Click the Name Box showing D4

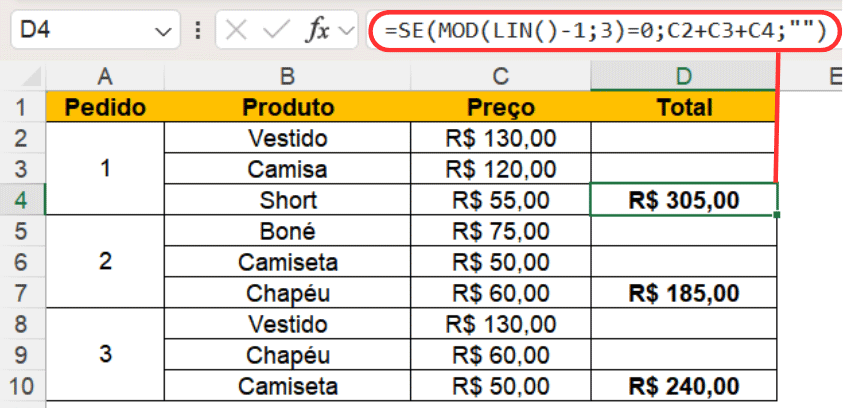tap(80, 31)
